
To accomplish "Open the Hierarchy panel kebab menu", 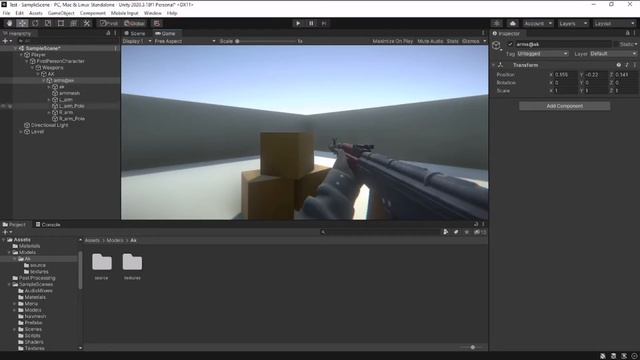I will (116, 33).
